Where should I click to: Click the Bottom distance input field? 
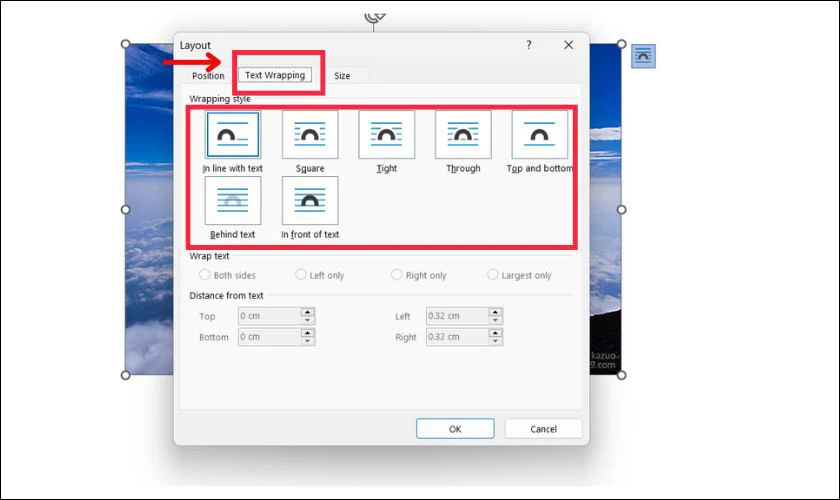tap(269, 337)
